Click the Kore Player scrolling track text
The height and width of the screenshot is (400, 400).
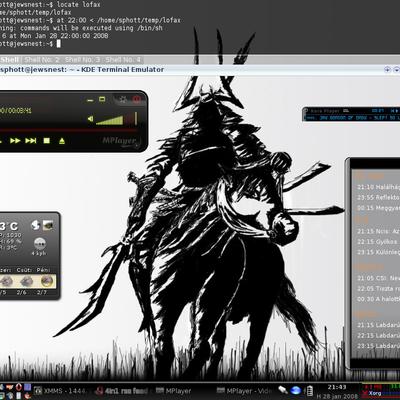[x=353, y=118]
